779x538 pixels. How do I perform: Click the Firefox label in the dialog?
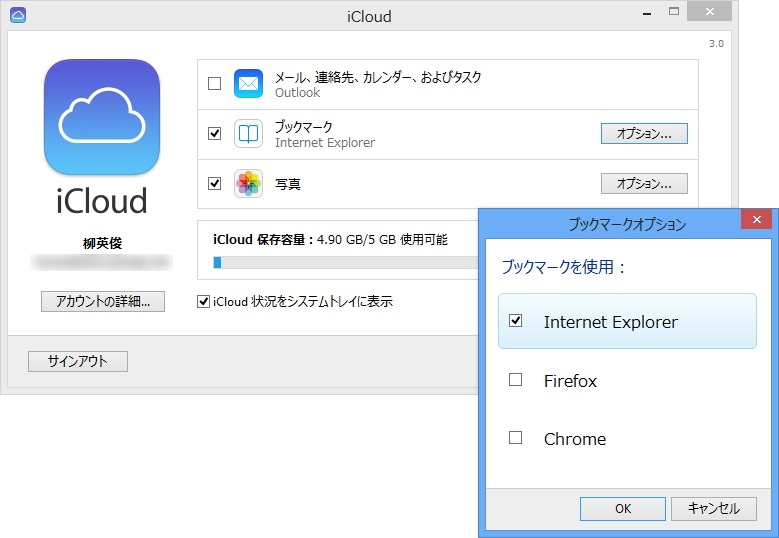(x=570, y=381)
